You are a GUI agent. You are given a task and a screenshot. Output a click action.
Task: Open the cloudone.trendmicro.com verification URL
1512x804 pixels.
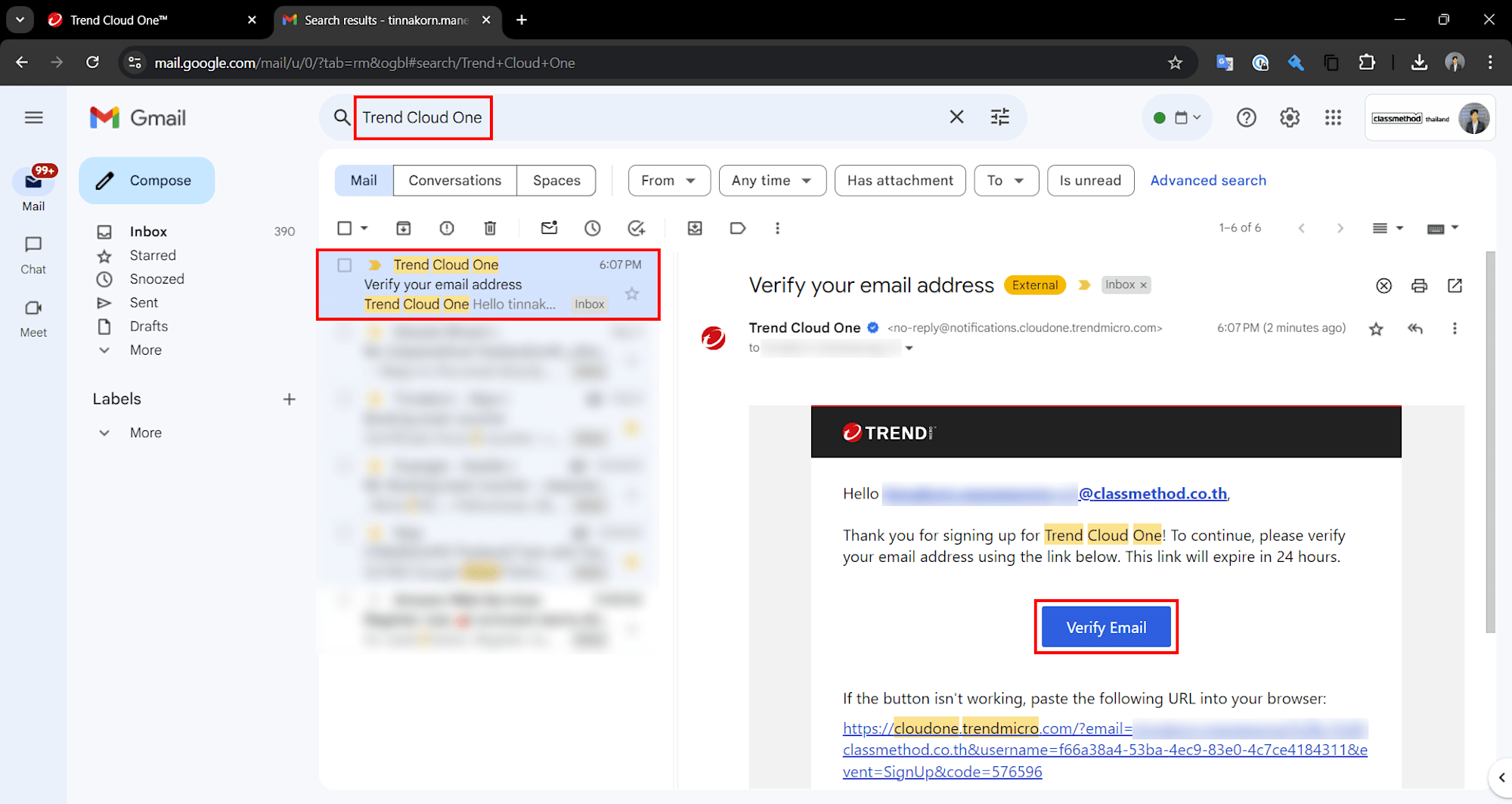coord(1105,750)
